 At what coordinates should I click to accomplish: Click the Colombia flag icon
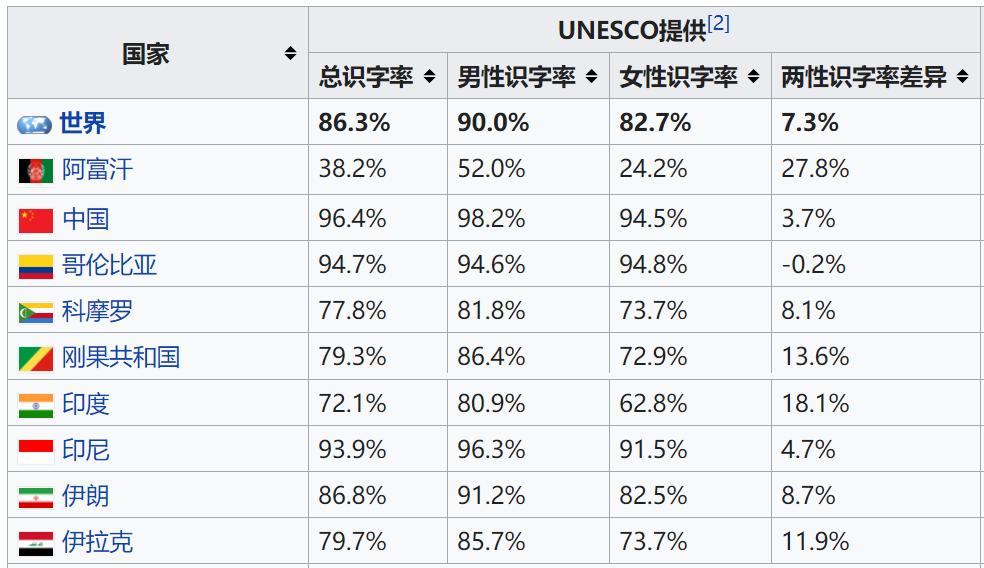[36, 267]
